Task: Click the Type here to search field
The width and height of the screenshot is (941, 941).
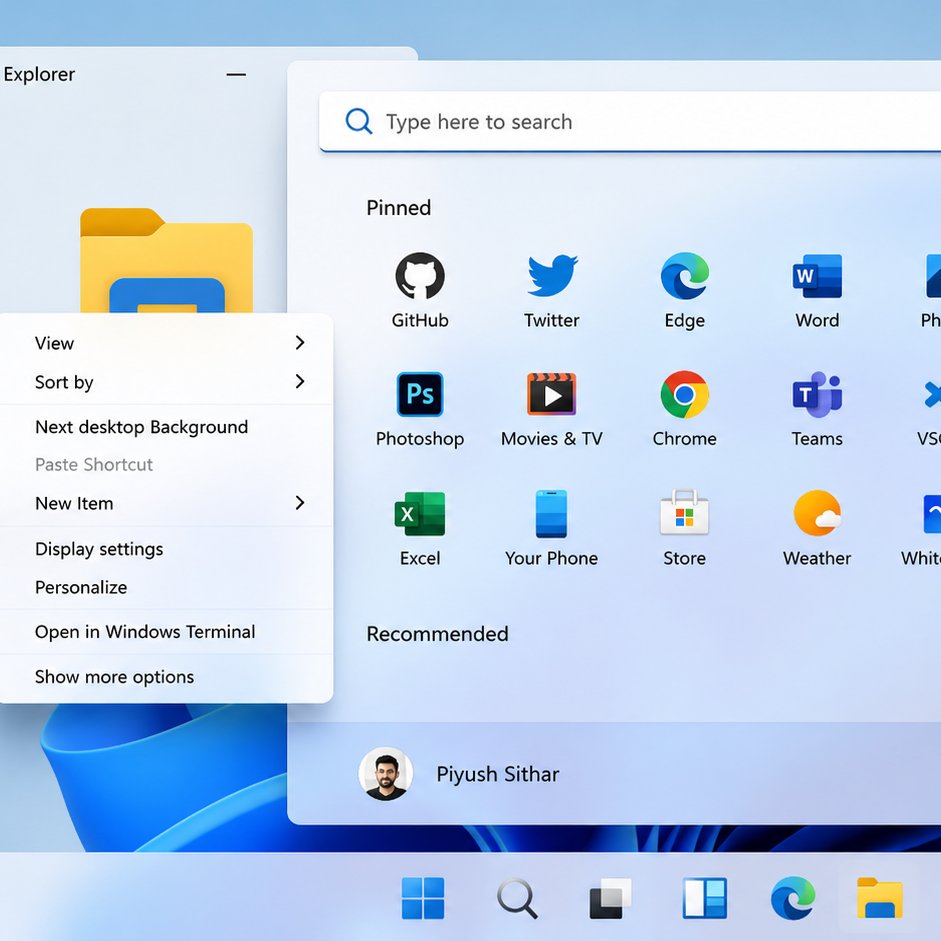Action: click(x=630, y=121)
